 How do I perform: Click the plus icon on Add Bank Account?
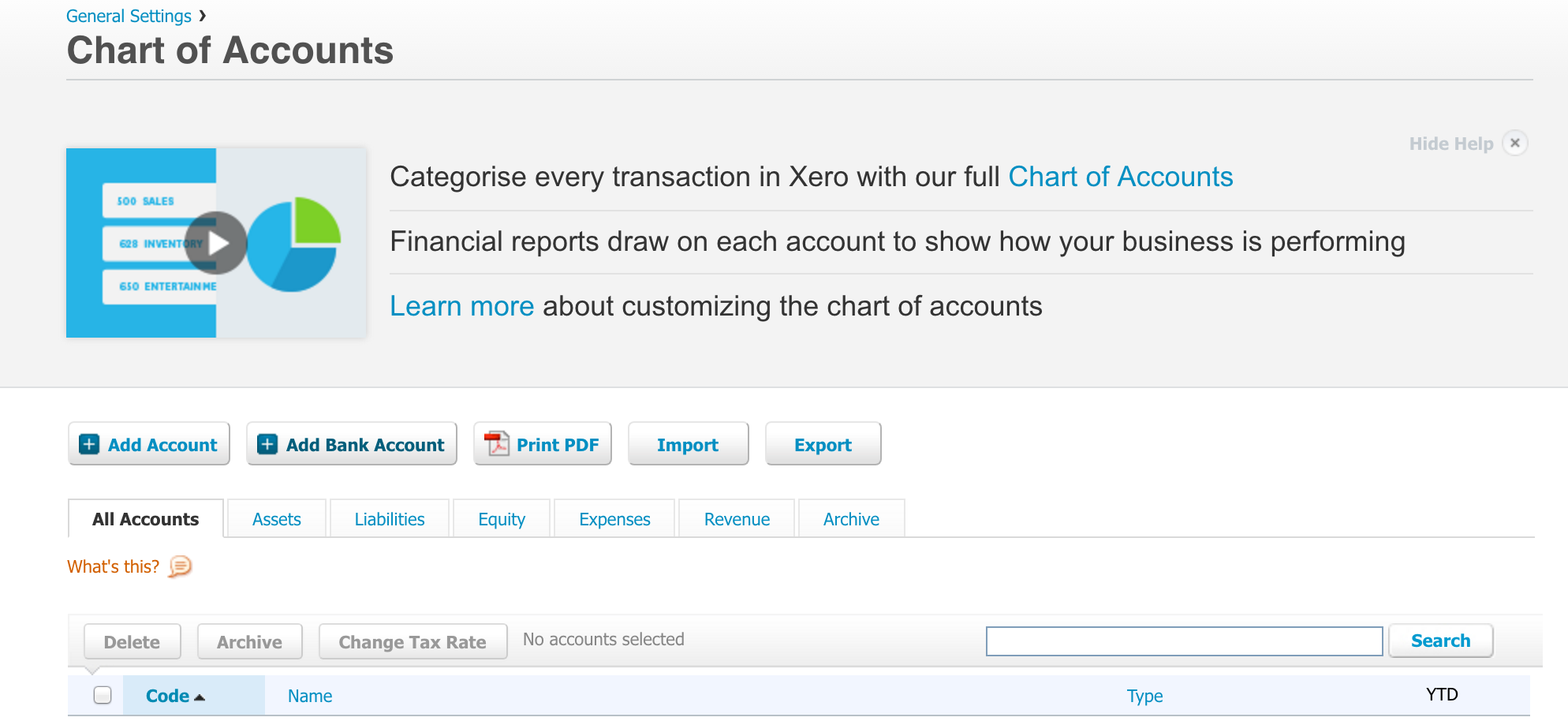[x=267, y=443]
